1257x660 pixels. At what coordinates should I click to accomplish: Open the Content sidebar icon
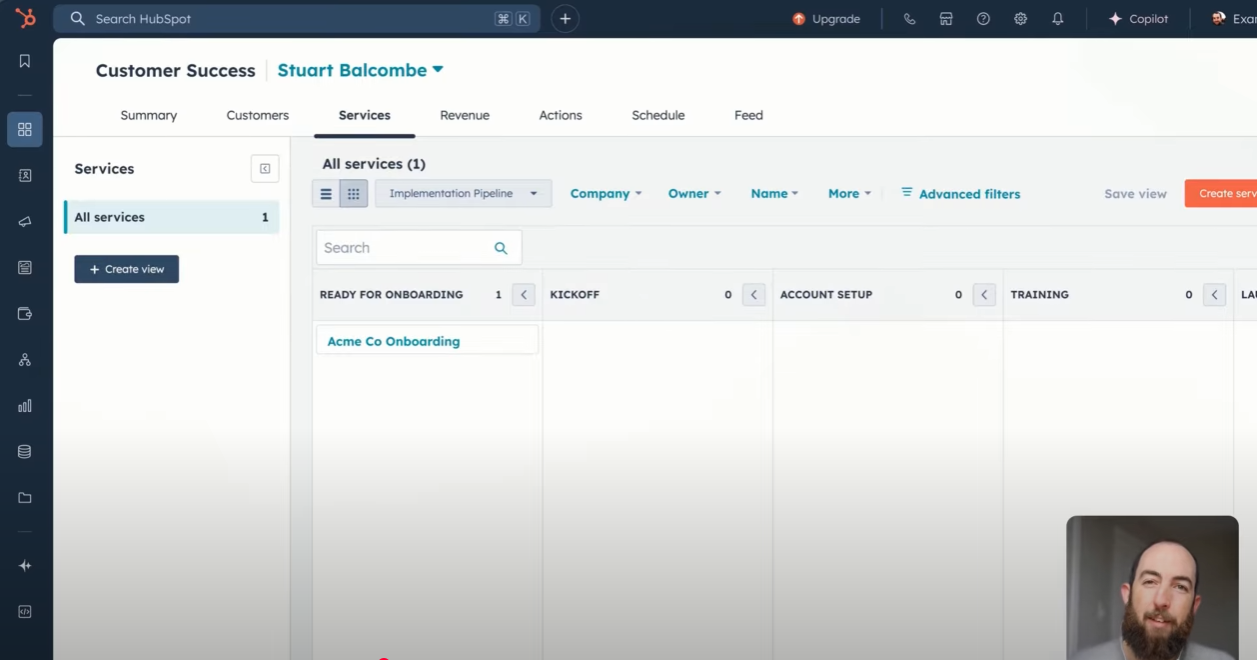[25, 267]
